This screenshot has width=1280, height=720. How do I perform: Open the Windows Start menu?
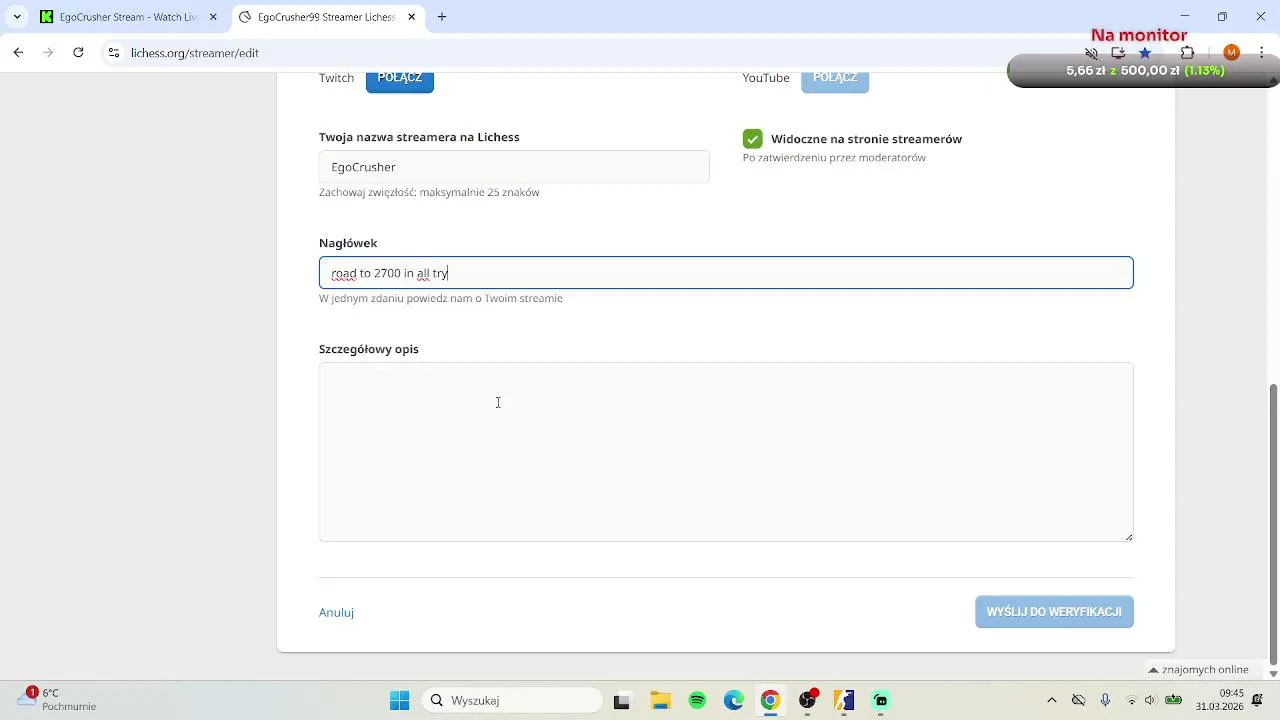[399, 700]
